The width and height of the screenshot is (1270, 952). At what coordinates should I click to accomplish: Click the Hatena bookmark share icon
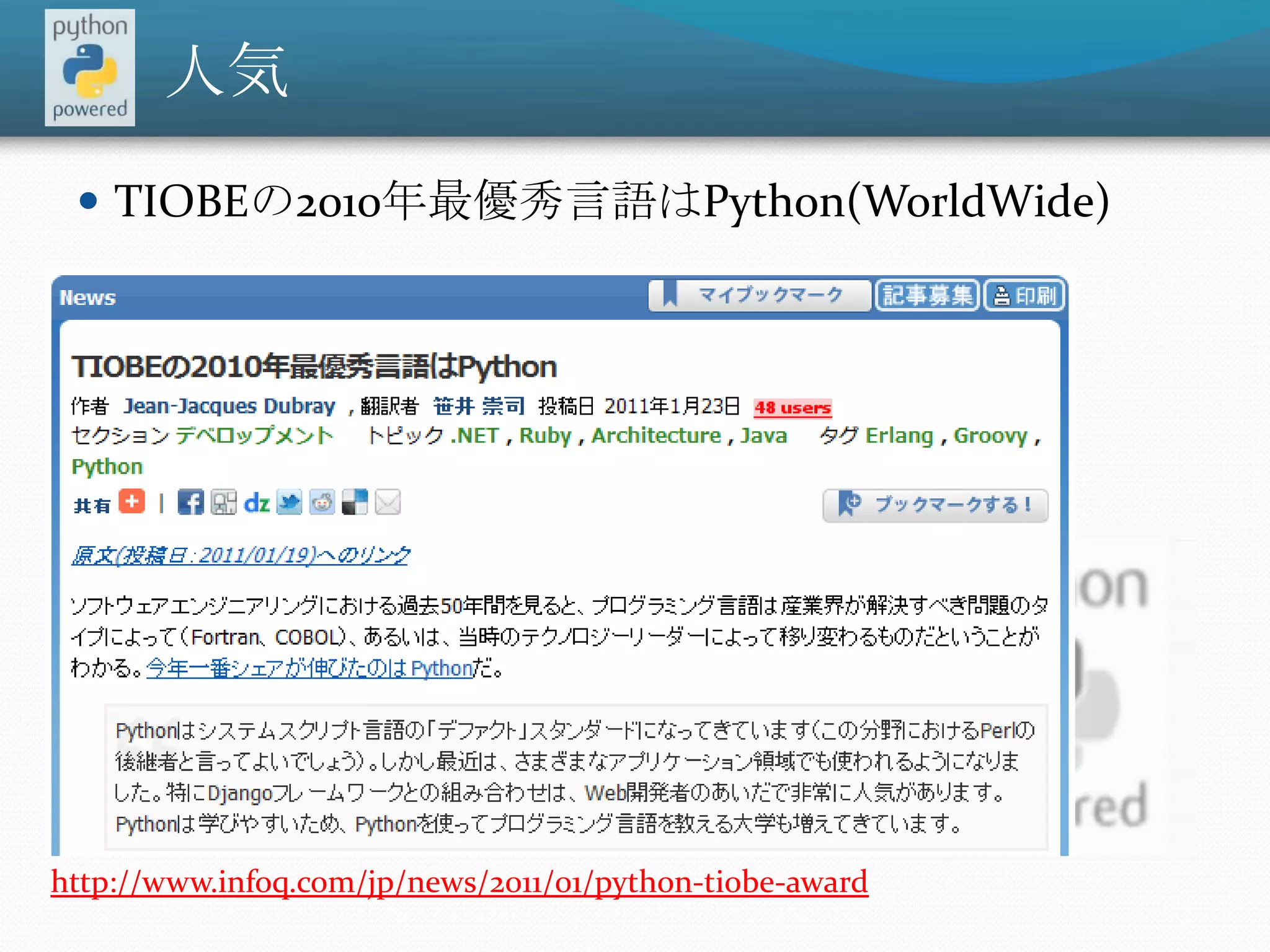[223, 503]
